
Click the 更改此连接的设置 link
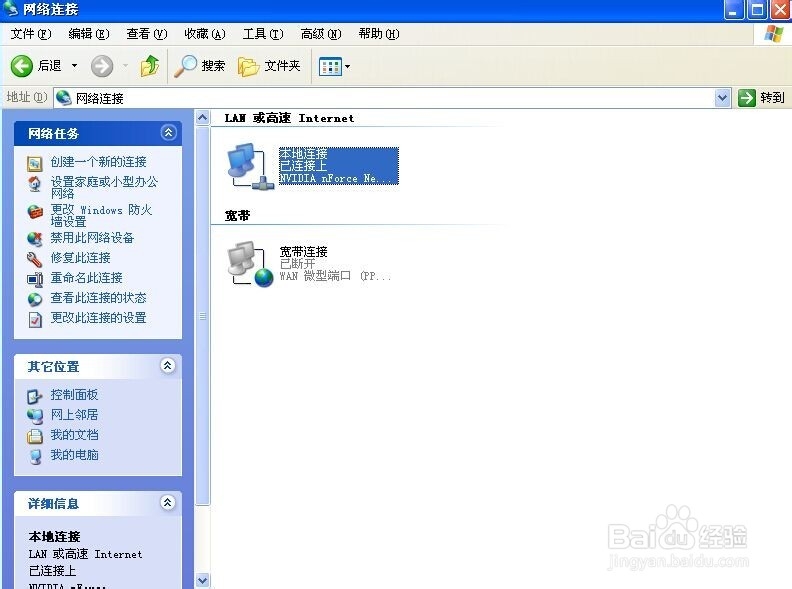point(98,318)
